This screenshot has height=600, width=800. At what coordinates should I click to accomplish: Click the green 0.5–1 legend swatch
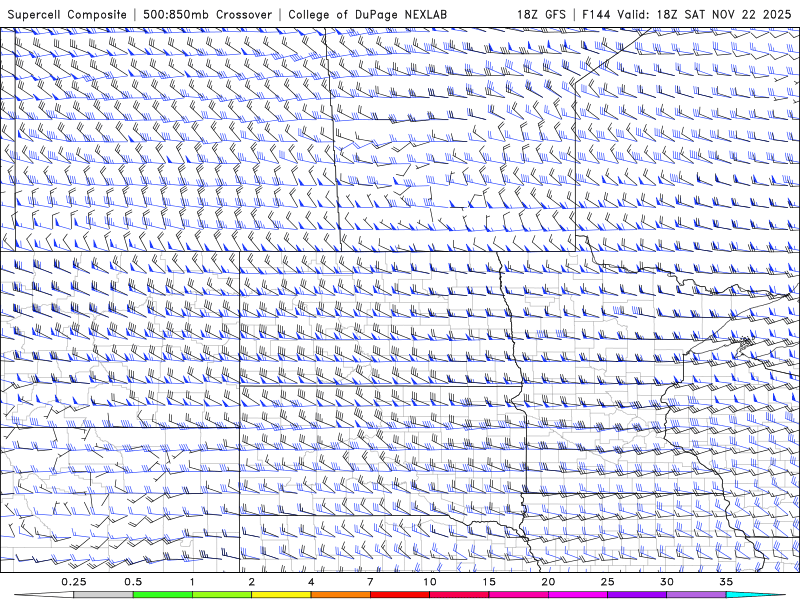coord(163,595)
